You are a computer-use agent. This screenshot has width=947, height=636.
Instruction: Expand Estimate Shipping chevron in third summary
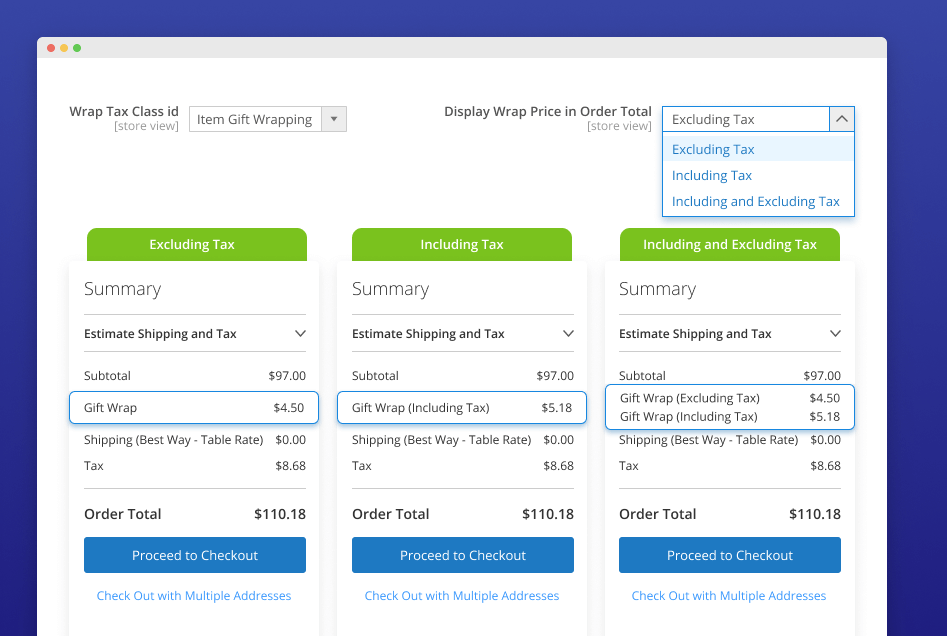click(835, 334)
